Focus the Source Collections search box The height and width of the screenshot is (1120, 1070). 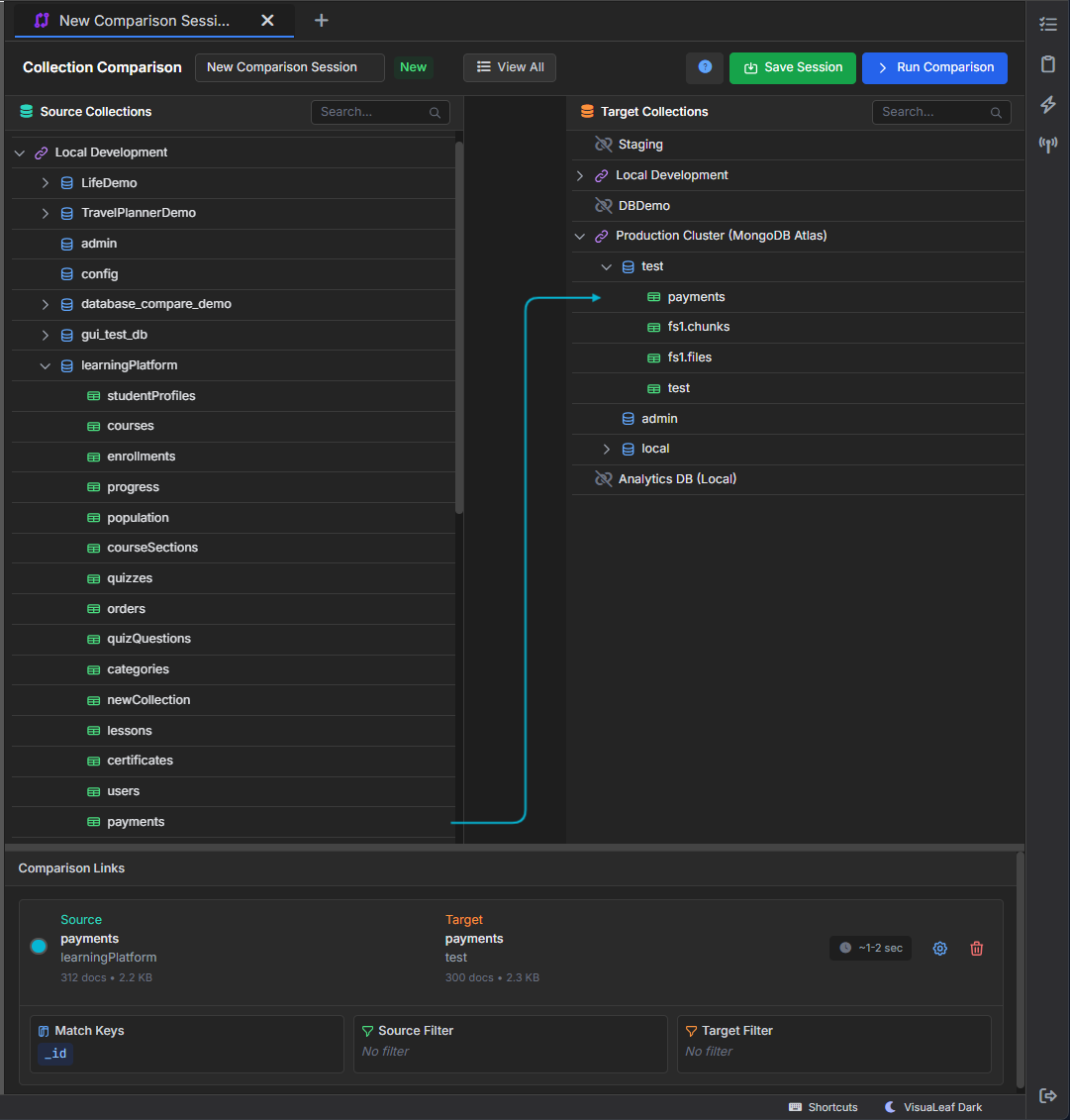pos(380,112)
